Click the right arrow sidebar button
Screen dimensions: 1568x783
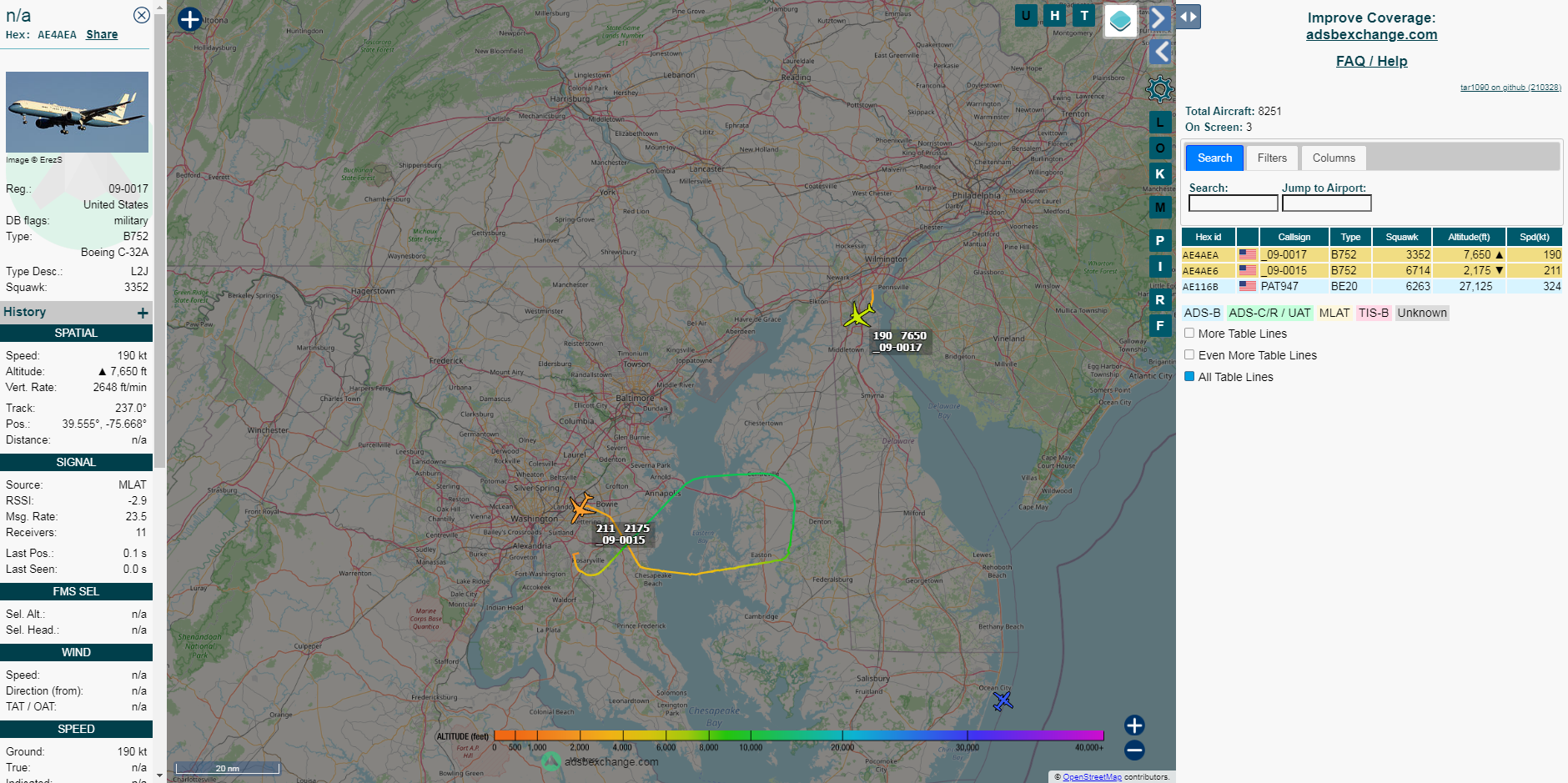[x=1158, y=18]
